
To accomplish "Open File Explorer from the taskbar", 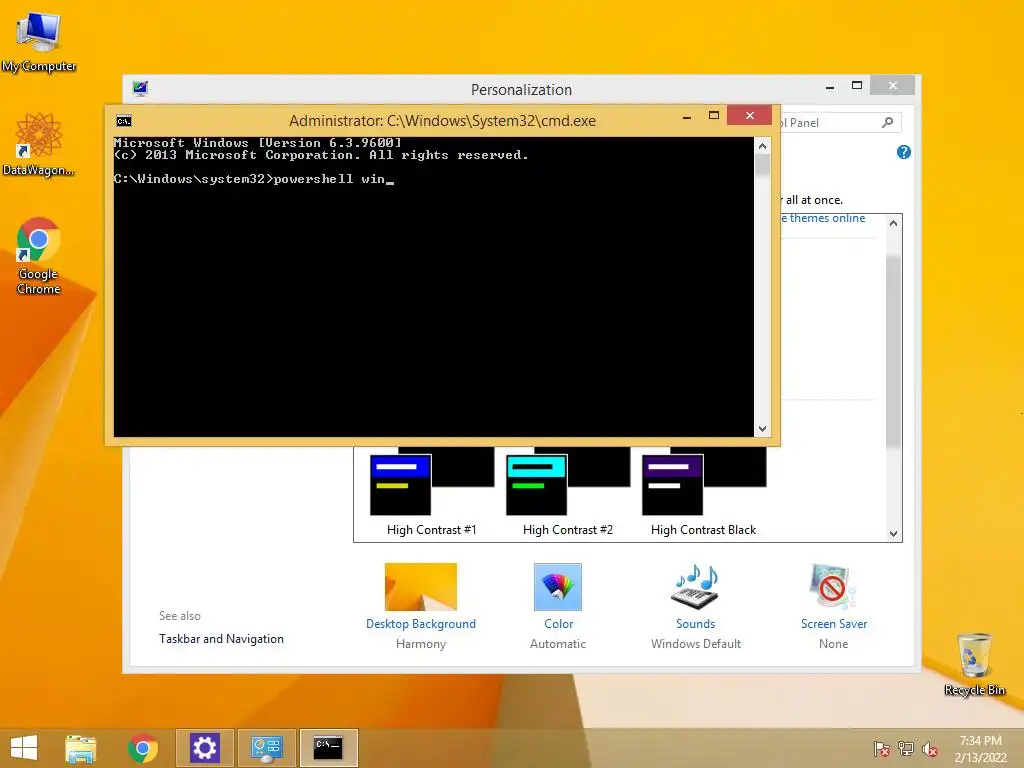I will [x=80, y=748].
